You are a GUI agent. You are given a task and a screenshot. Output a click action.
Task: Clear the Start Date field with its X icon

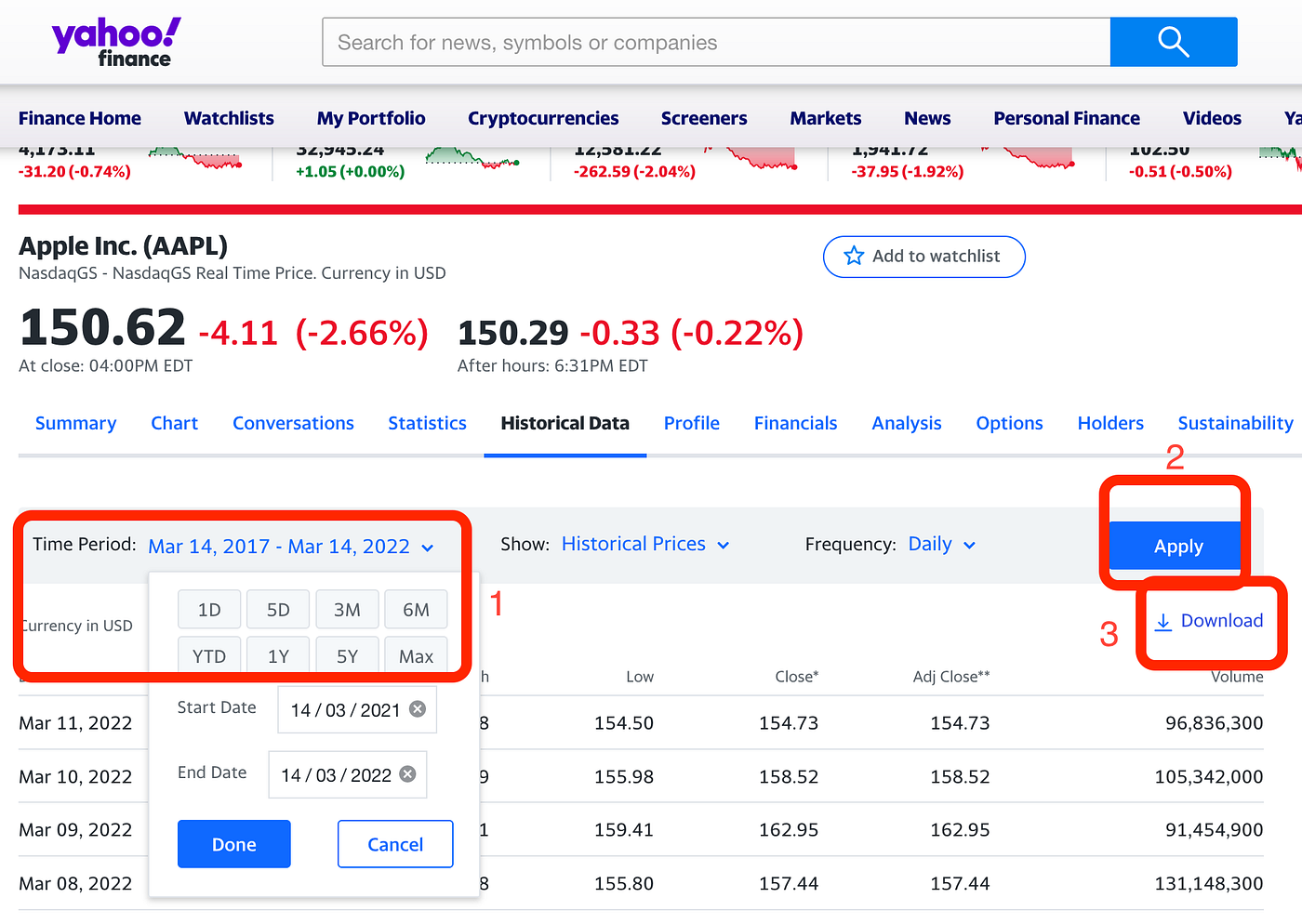[418, 709]
